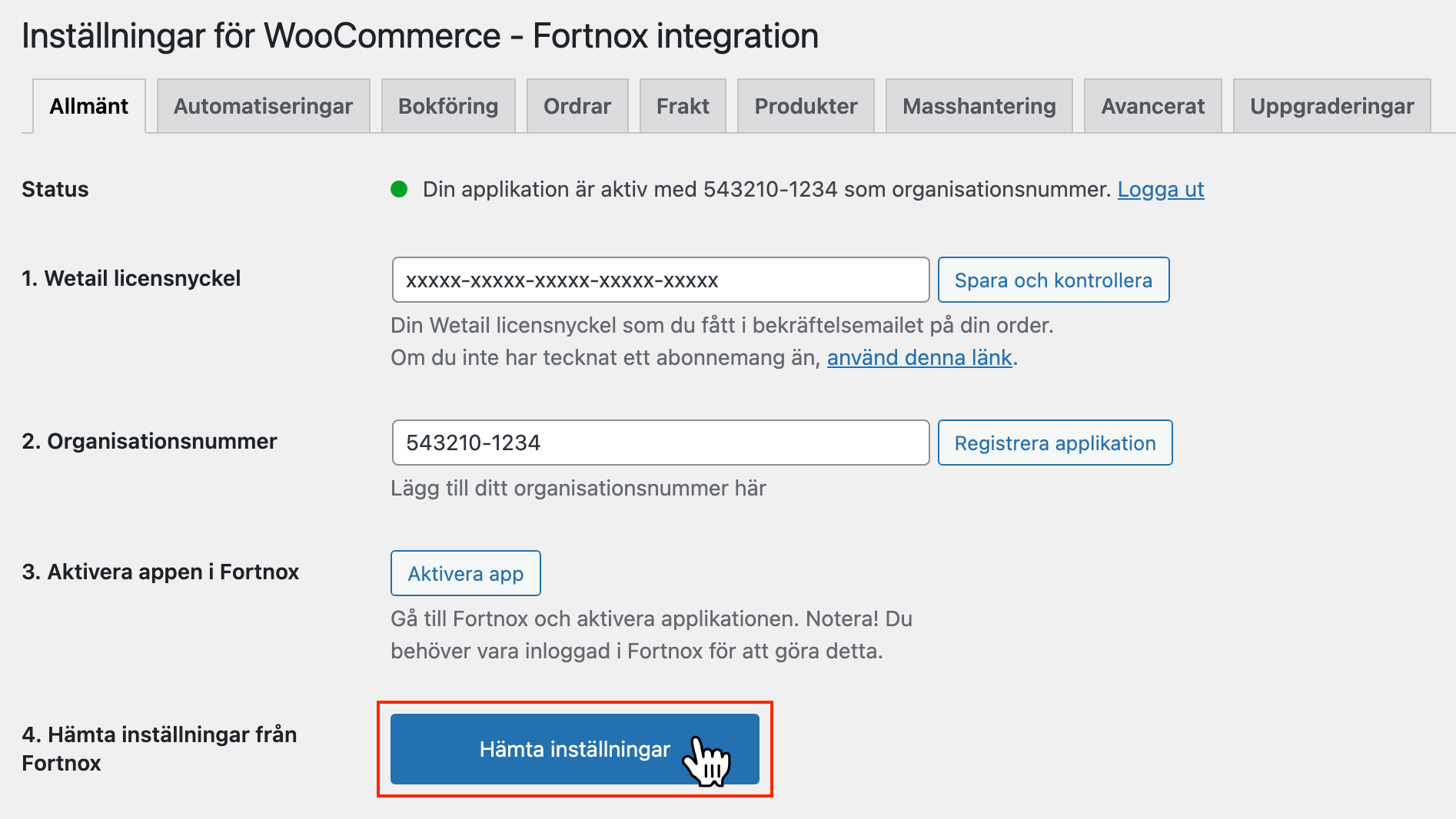Open the Frakt tab
Screen dimensions: 1456x819
point(682,106)
